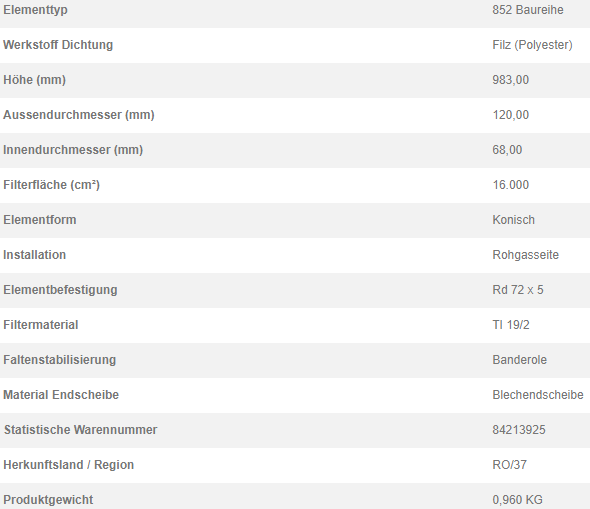Select the Rohgasseite installation value

[x=525, y=255]
